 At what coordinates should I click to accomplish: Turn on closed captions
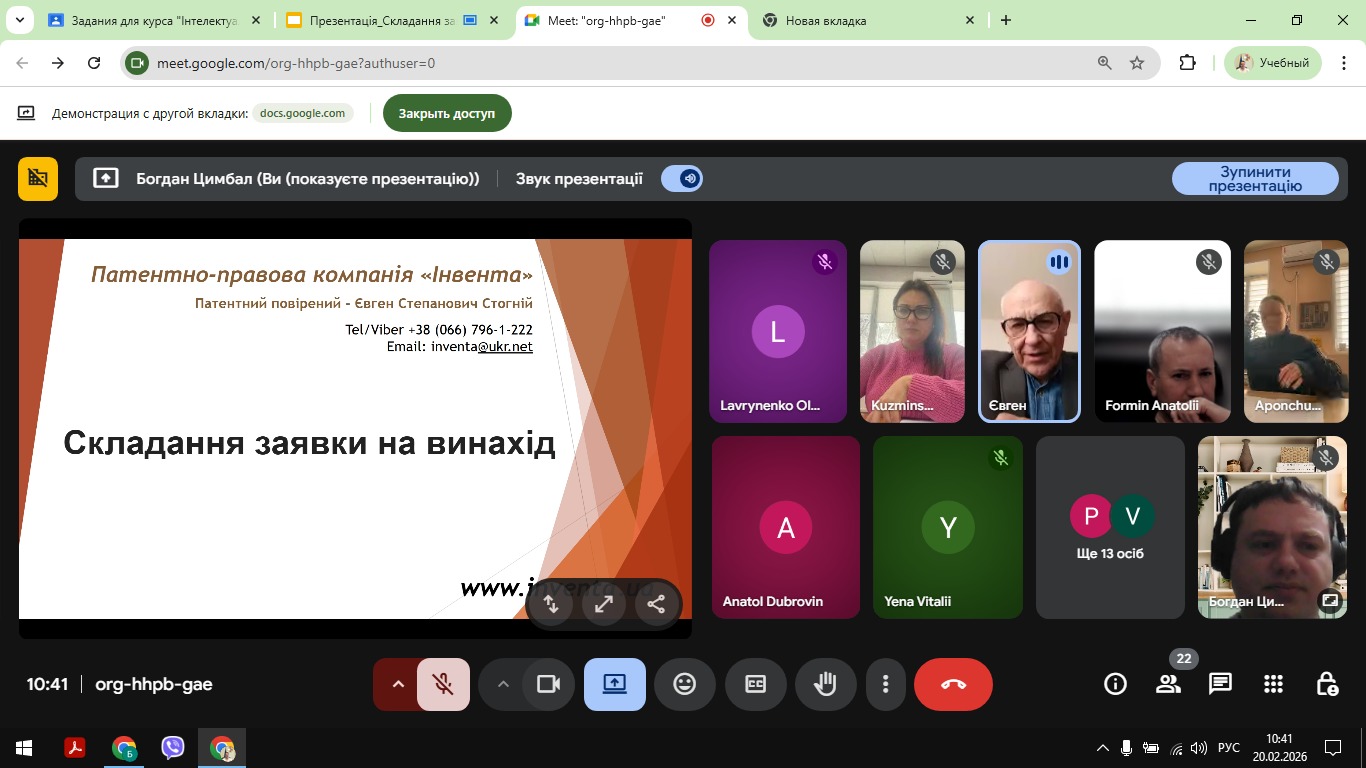coord(755,685)
